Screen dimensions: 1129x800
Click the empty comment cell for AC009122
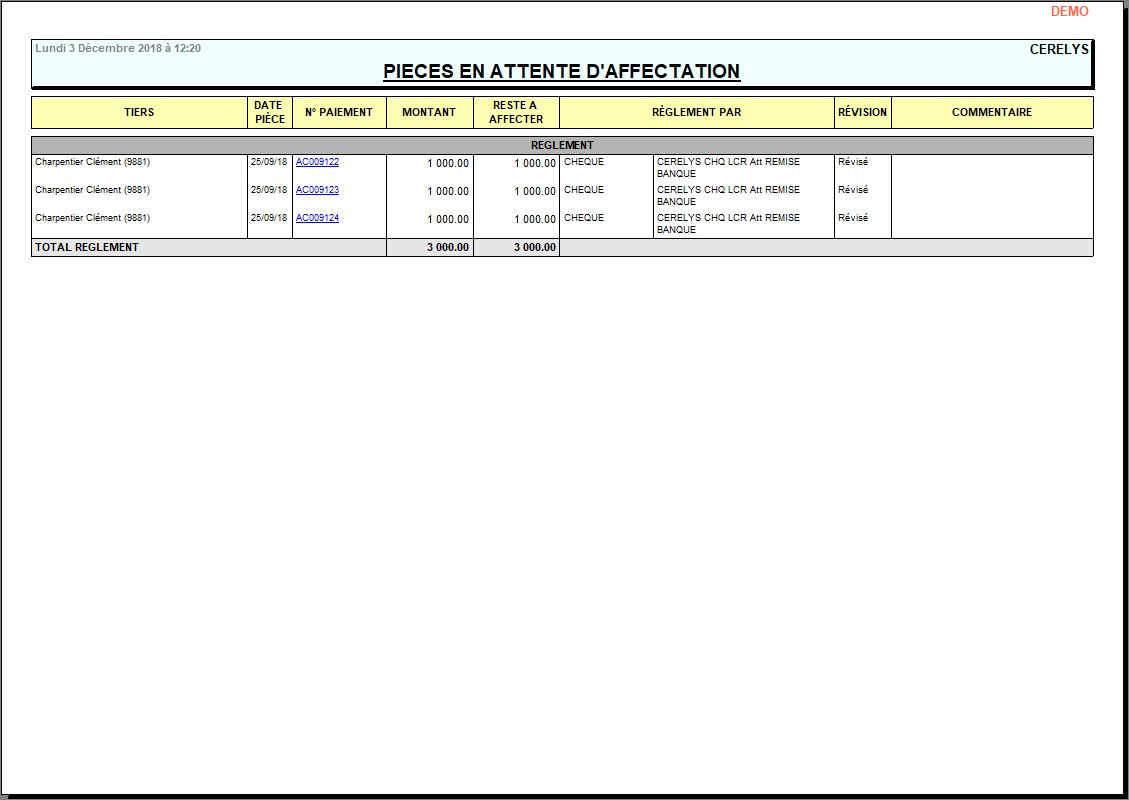pyautogui.click(x=991, y=167)
